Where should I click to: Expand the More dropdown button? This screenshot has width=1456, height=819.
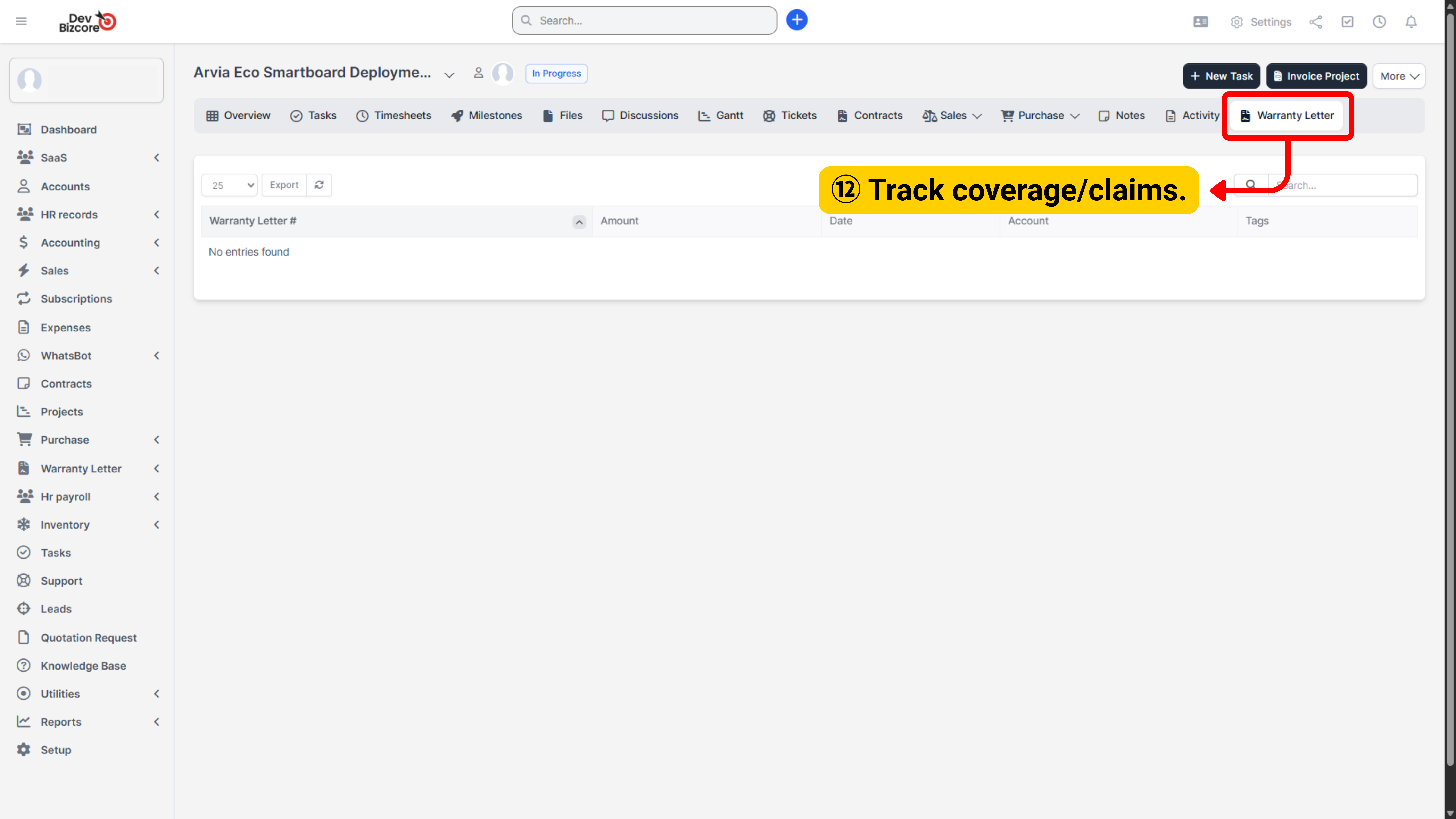[x=1398, y=76]
